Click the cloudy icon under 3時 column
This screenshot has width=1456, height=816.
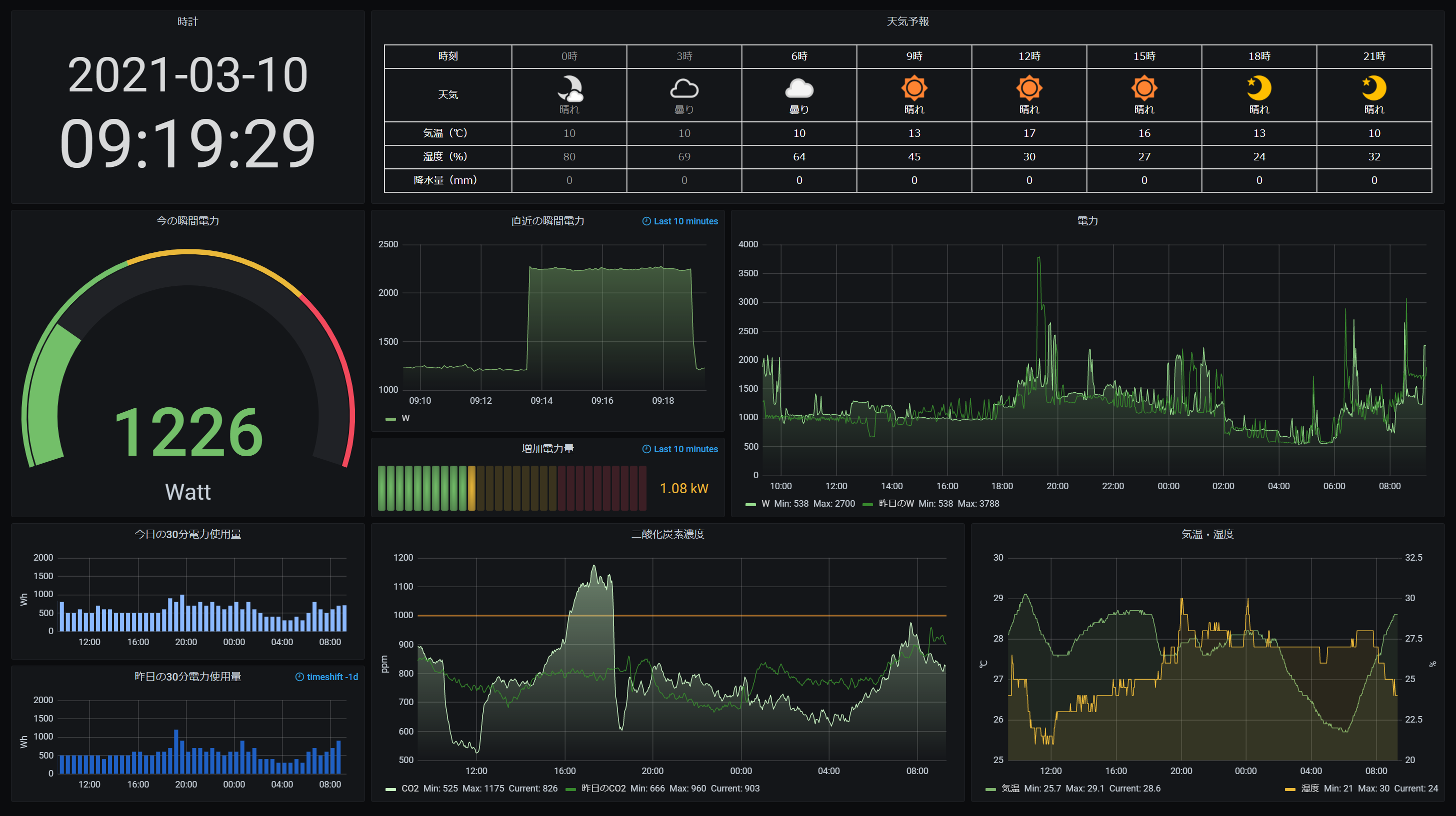click(x=684, y=88)
